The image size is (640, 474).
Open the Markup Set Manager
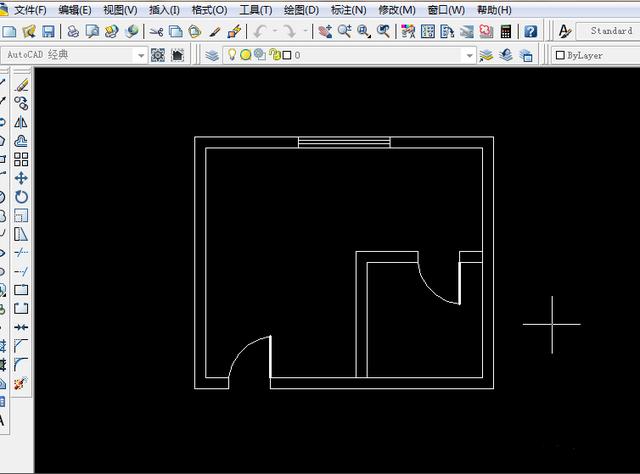tap(486, 31)
